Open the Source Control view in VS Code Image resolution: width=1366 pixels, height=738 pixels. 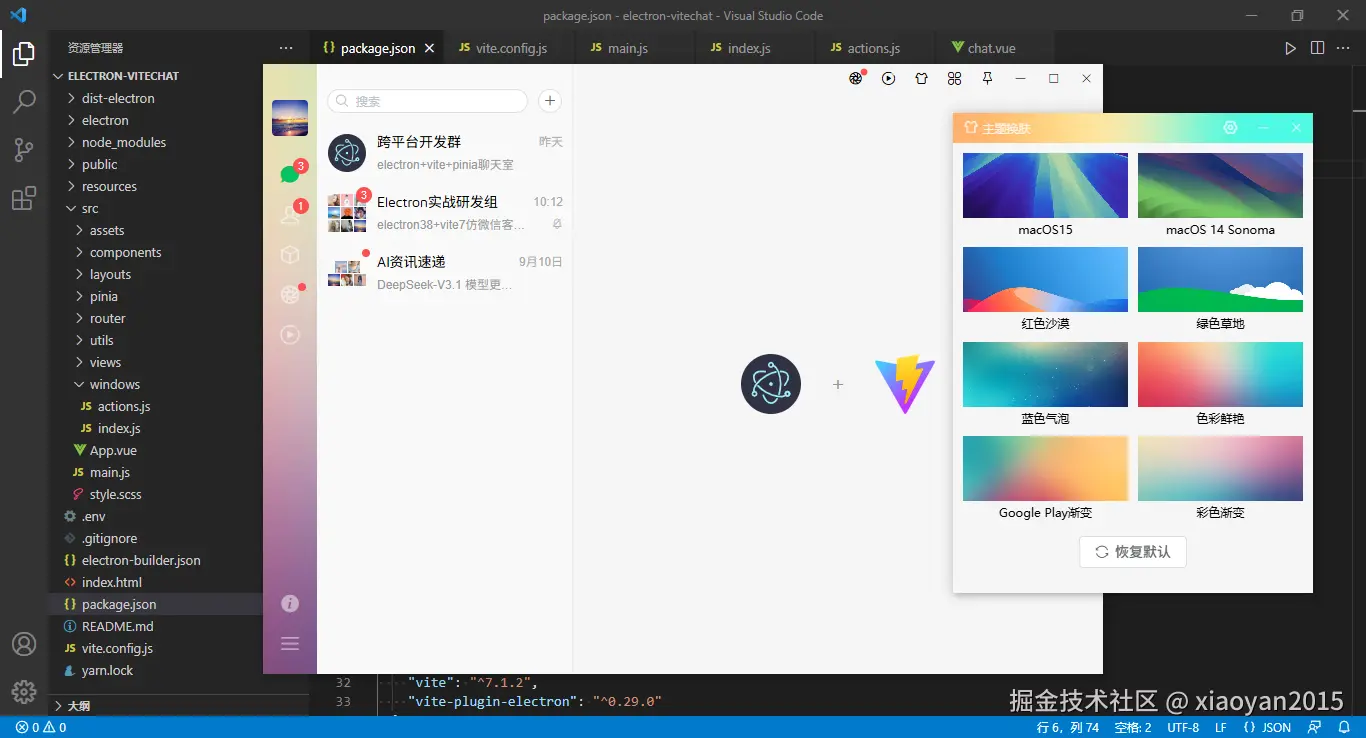pos(24,148)
